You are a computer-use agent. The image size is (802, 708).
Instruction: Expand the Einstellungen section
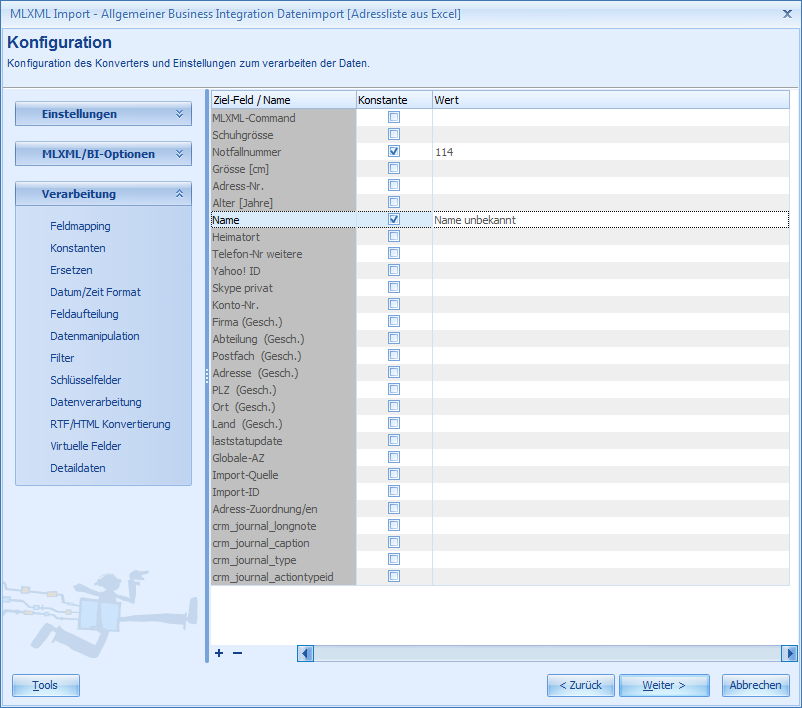click(103, 114)
